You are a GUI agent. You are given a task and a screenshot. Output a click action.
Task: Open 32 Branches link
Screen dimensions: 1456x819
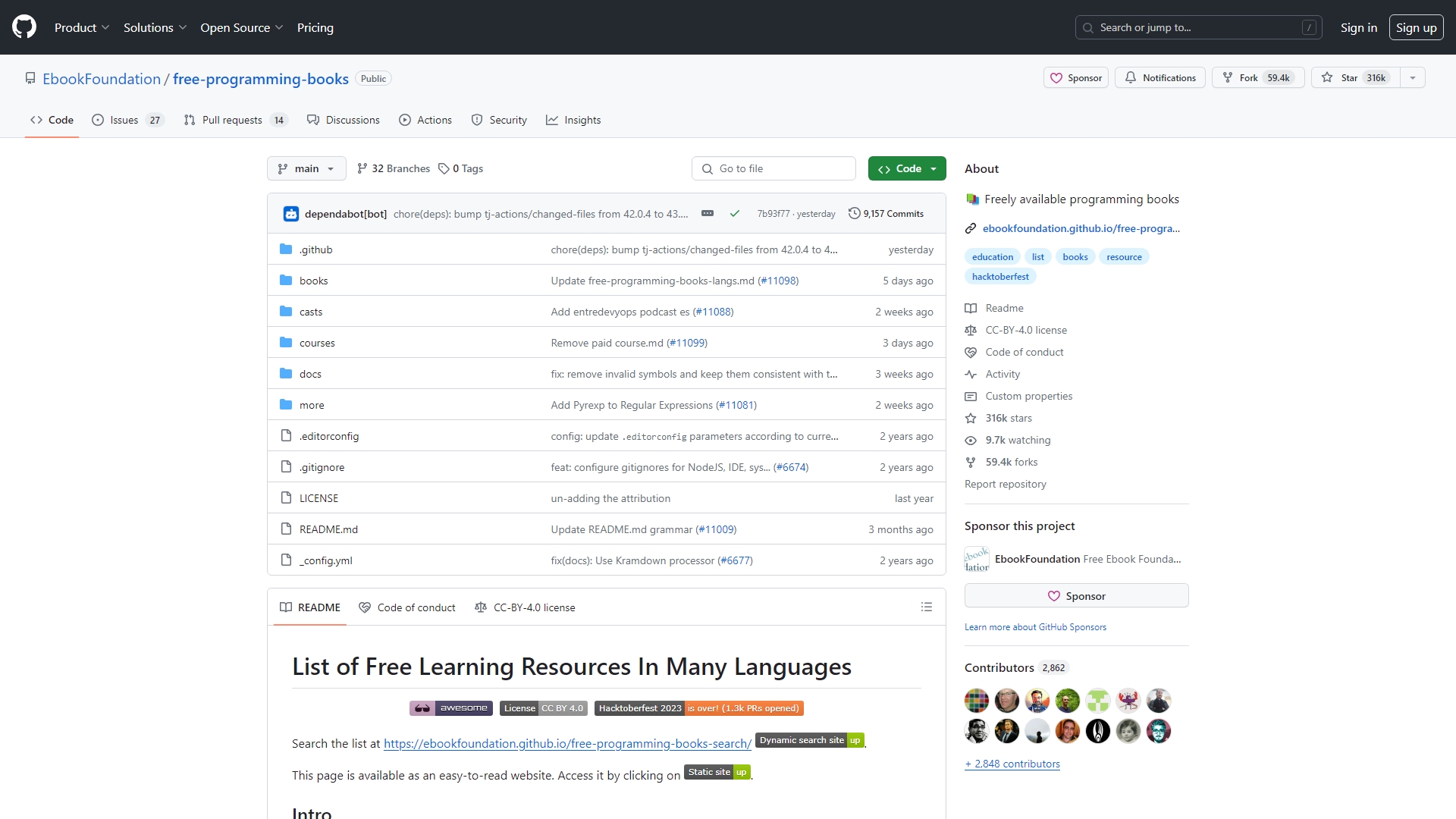coord(394,168)
